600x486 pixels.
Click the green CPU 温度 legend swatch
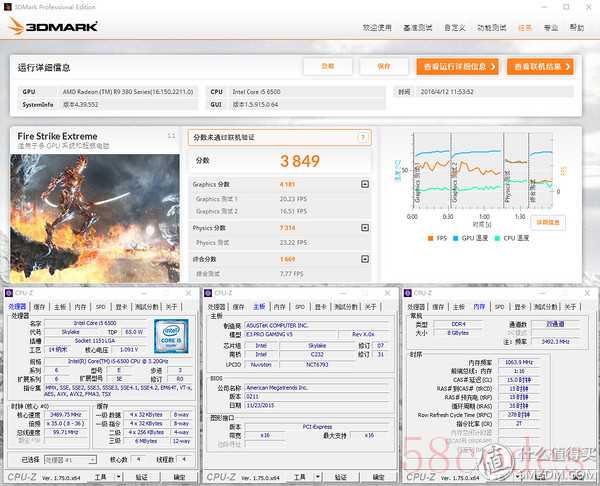click(x=497, y=238)
